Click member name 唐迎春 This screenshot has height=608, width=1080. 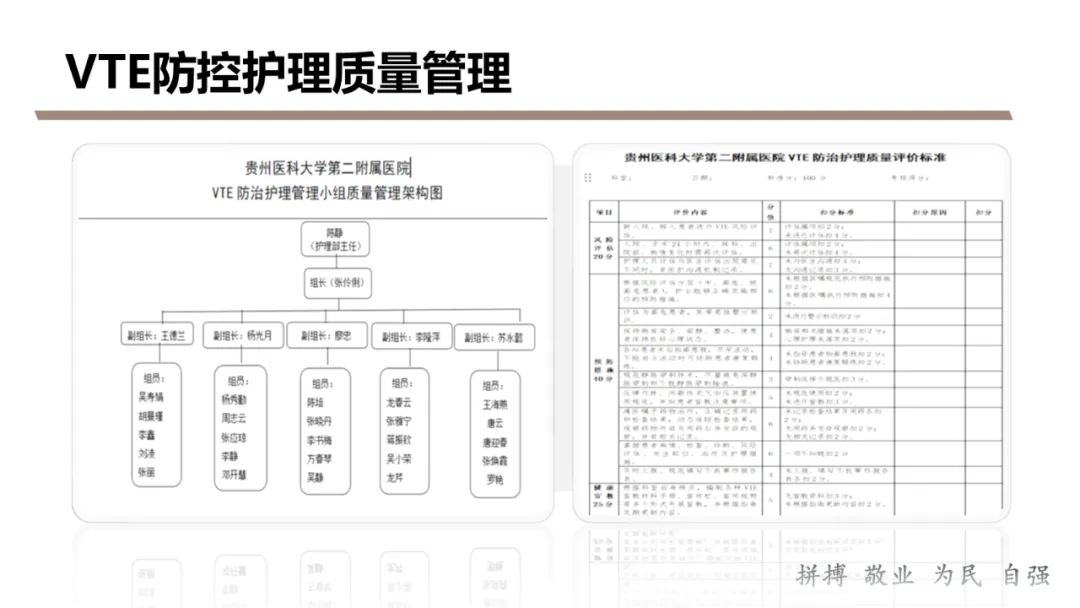(x=495, y=442)
